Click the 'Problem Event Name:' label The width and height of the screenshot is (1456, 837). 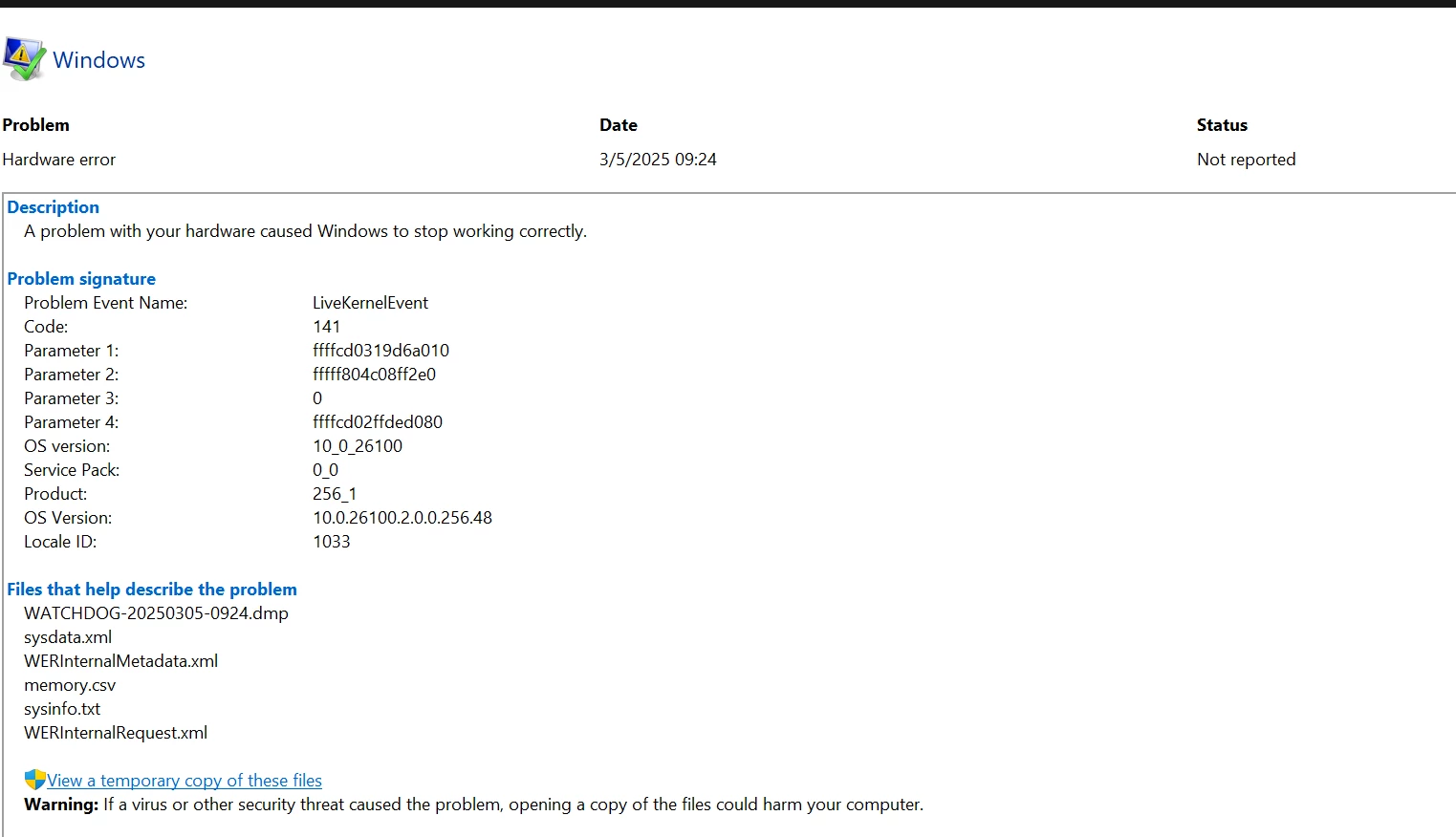106,303
